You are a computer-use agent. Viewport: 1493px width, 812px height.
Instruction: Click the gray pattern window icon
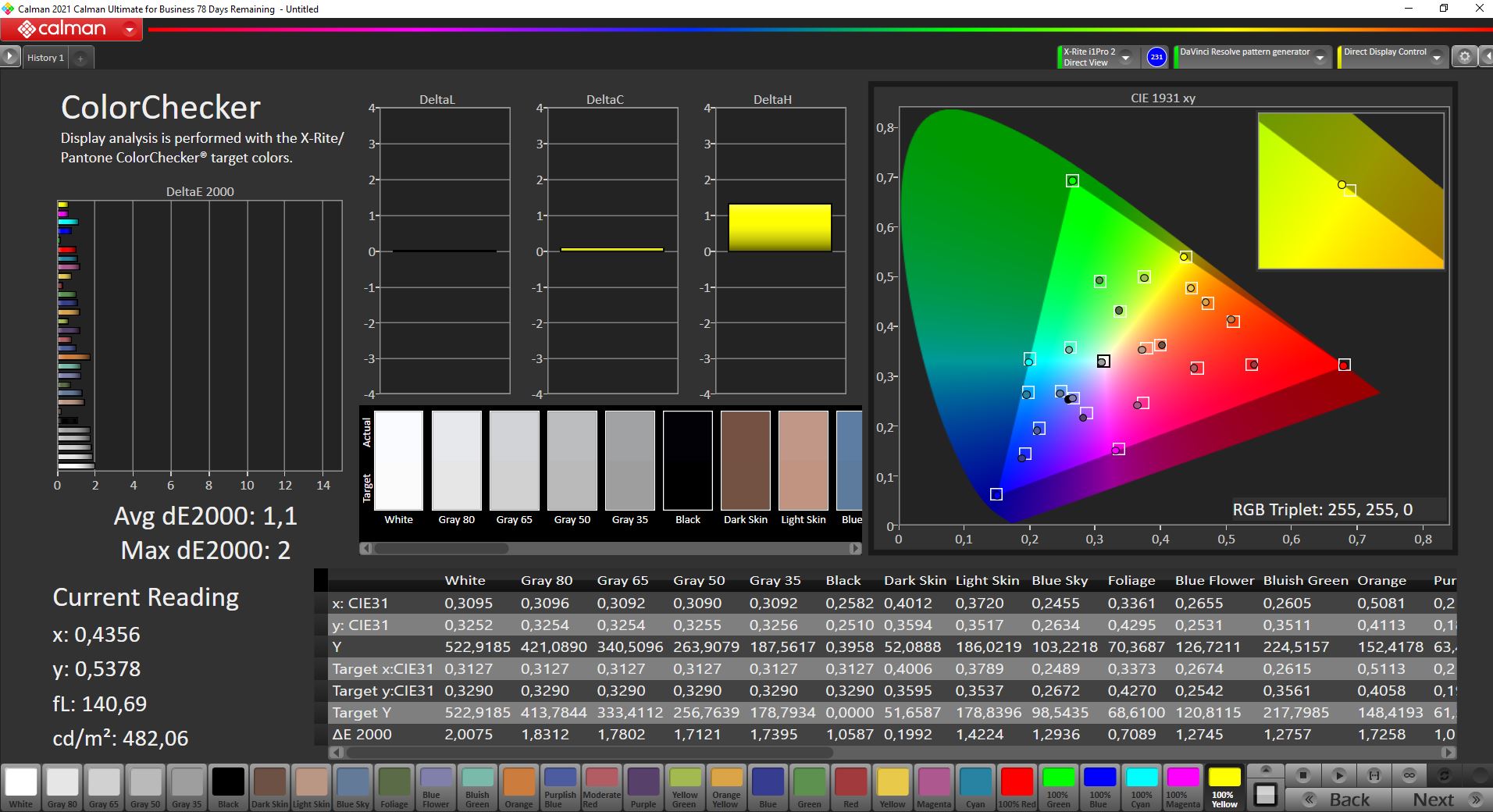click(x=1265, y=795)
